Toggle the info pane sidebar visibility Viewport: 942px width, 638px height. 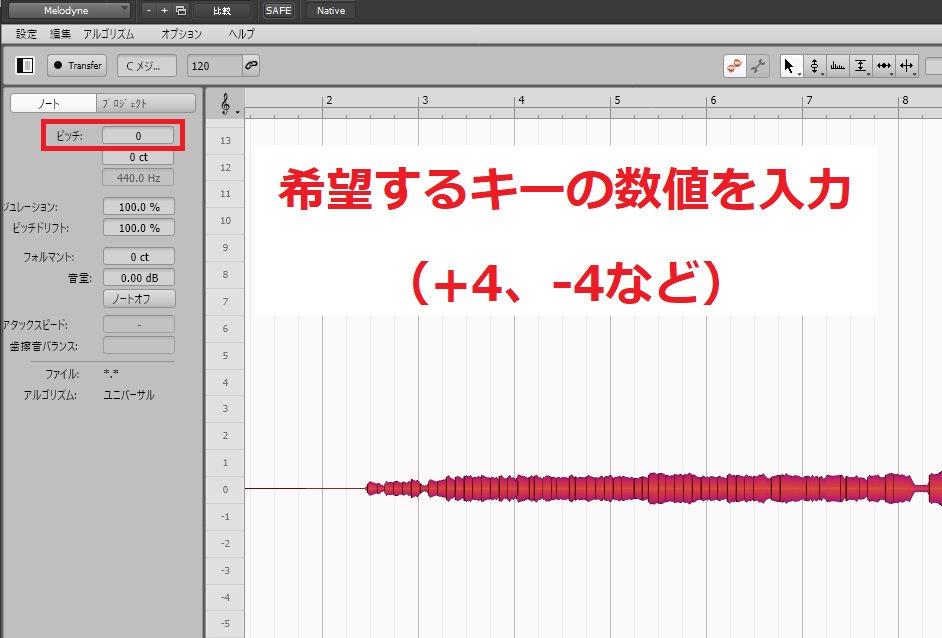(x=26, y=66)
